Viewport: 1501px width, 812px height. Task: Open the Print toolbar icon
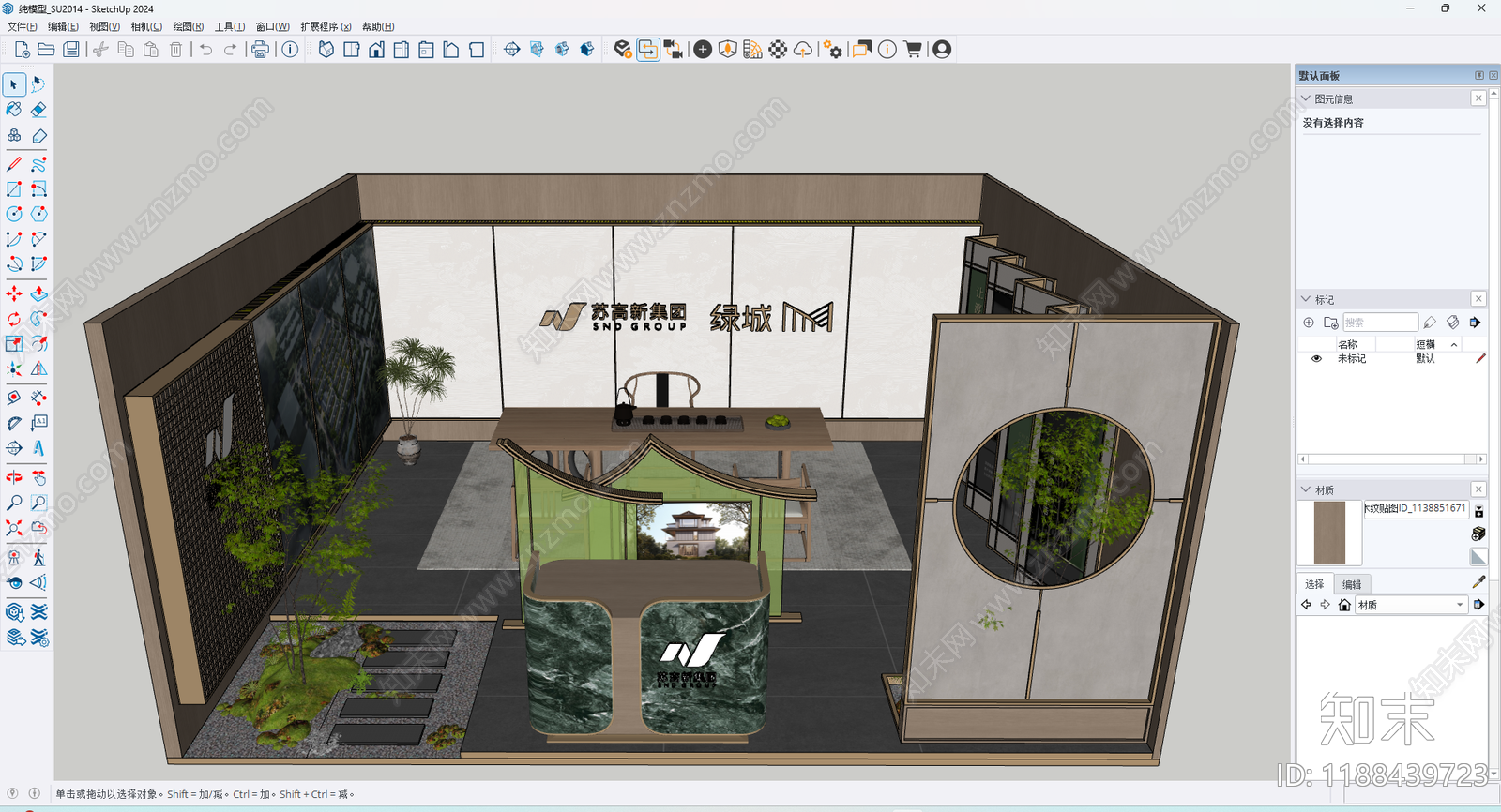pos(260,50)
